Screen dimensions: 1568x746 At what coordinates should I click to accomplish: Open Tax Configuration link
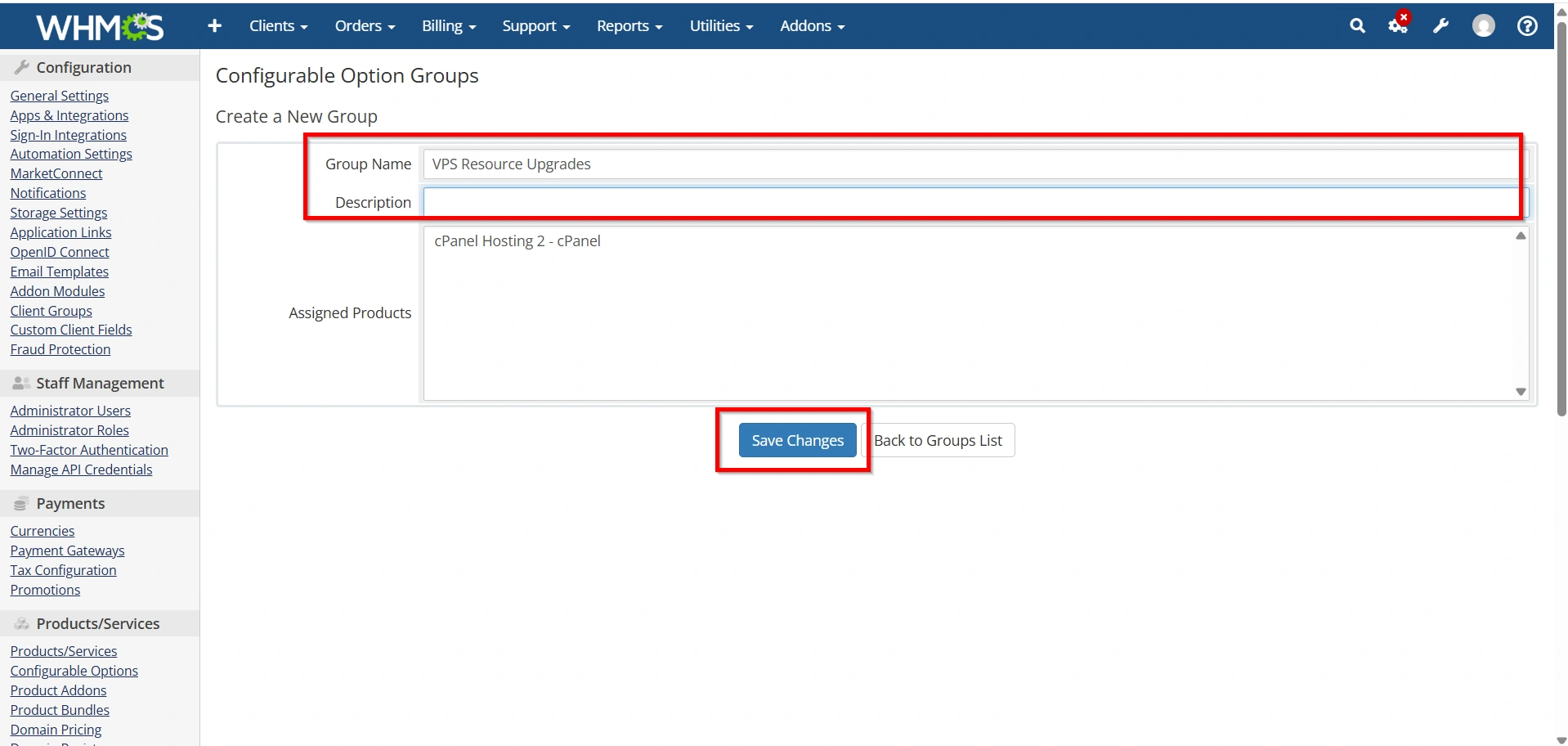coord(63,570)
